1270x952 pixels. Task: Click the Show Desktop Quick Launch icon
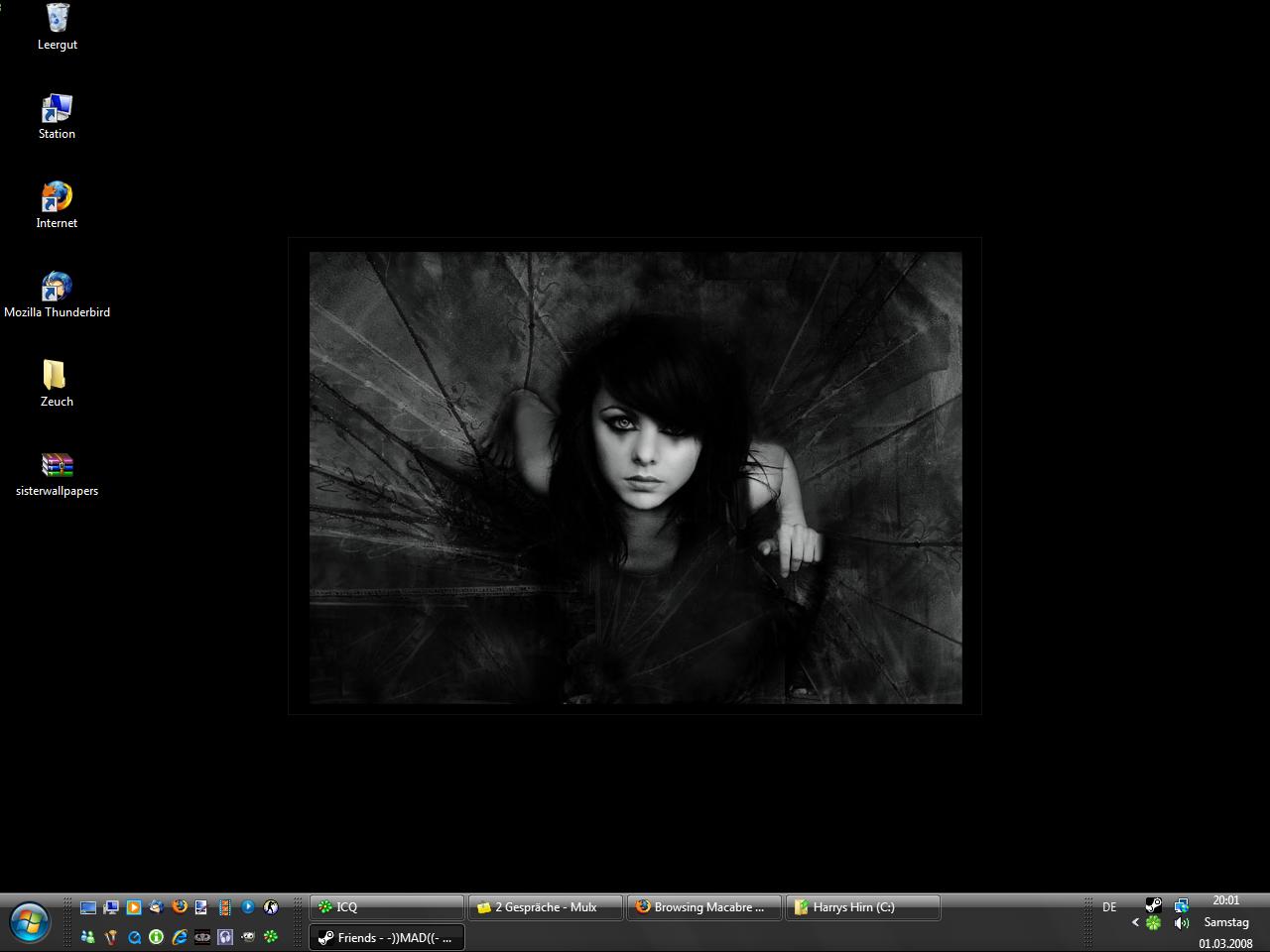tap(88, 906)
